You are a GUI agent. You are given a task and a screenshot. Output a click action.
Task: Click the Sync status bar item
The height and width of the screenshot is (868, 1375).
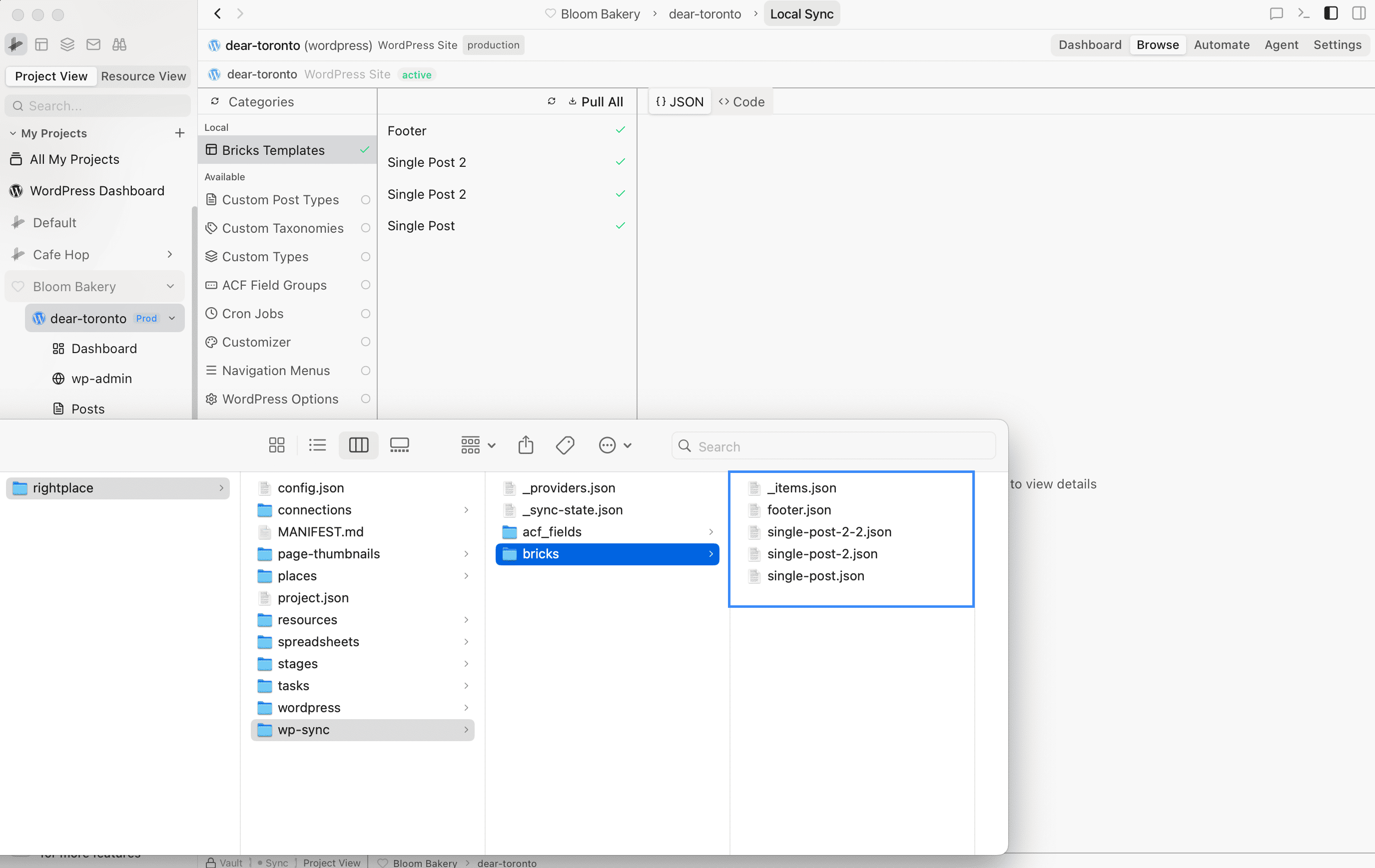point(273,863)
